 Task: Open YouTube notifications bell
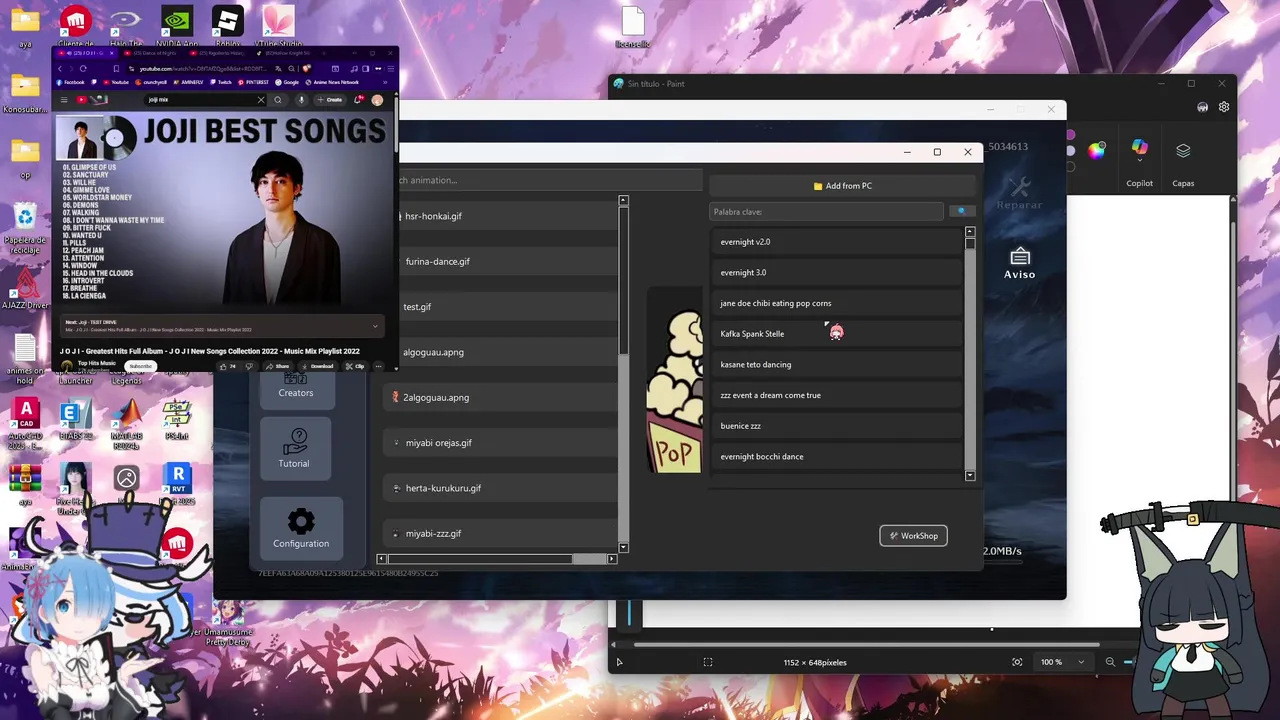[x=358, y=100]
